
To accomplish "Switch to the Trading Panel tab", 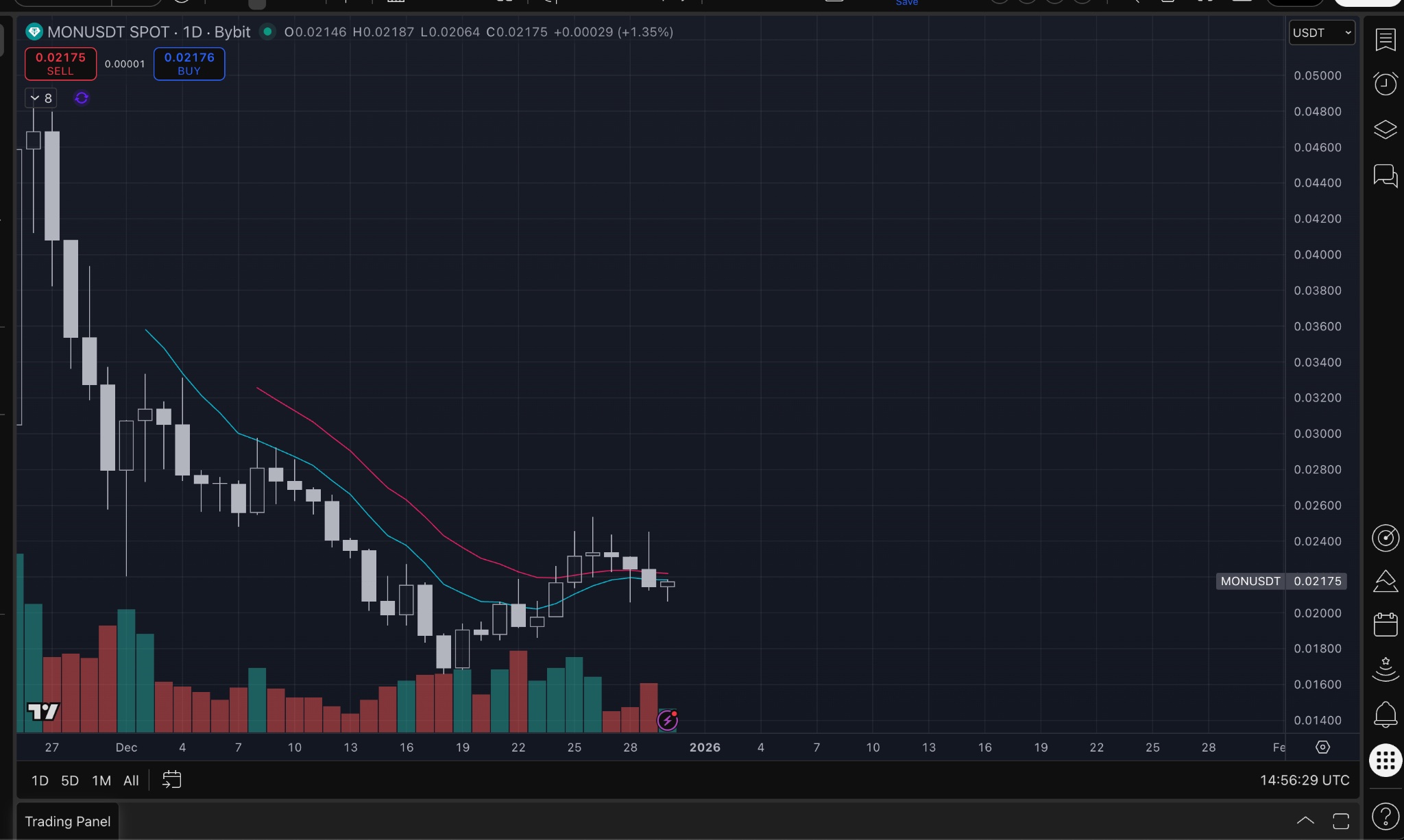I will 67,821.
